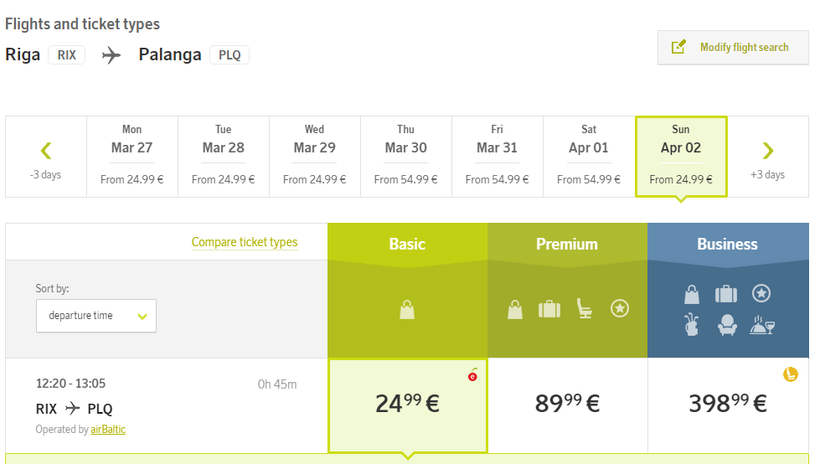820x464 pixels.
Task: Click the hand bag icon under Basic
Action: (407, 309)
